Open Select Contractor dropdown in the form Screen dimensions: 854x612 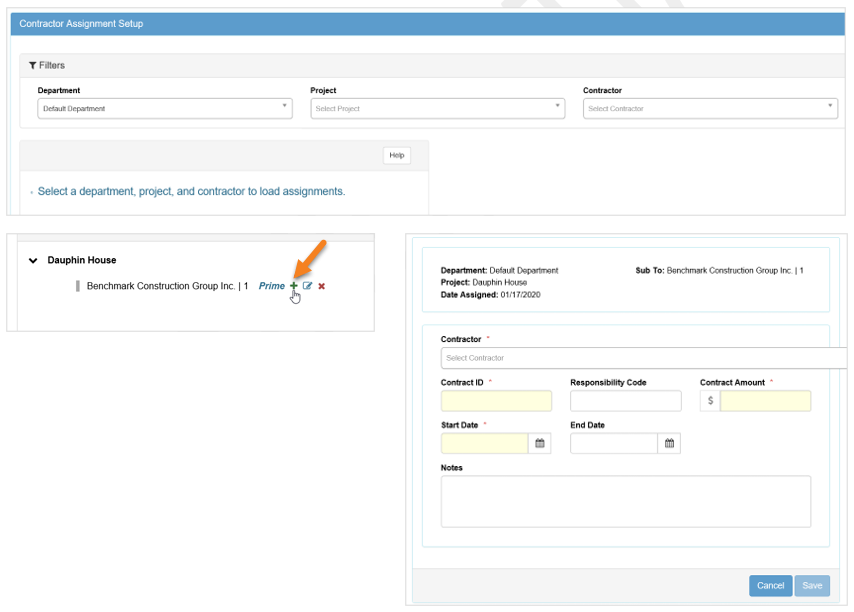[x=644, y=358]
